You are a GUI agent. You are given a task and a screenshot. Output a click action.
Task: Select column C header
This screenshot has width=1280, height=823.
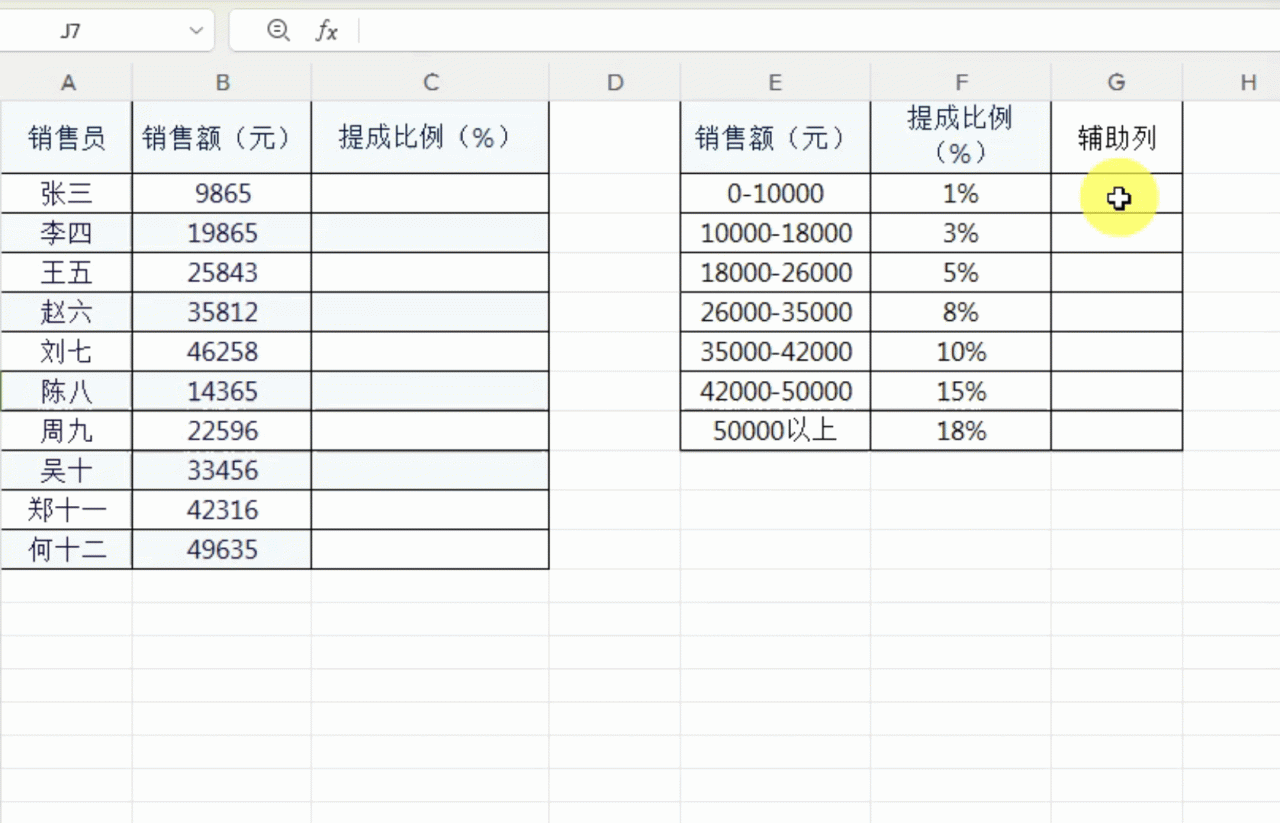430,82
